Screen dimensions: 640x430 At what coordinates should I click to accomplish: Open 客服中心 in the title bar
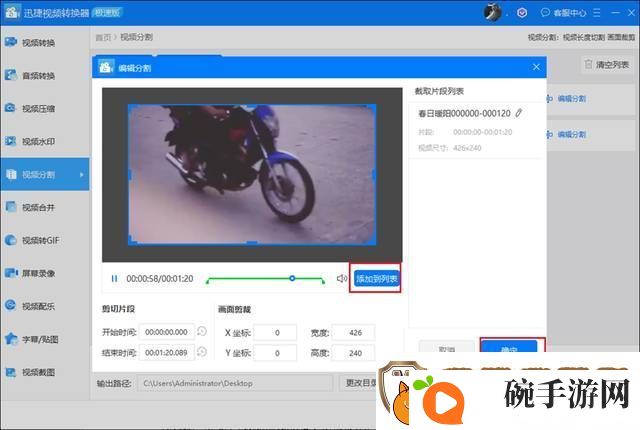click(x=563, y=13)
